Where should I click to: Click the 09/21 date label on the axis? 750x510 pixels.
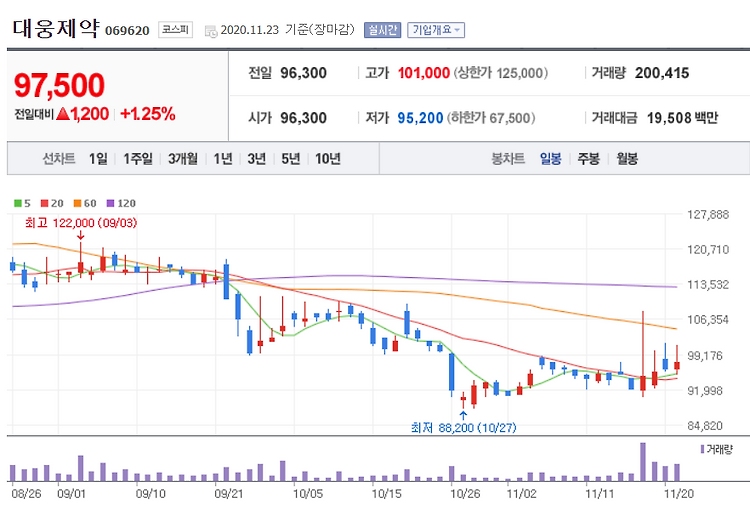pyautogui.click(x=229, y=493)
